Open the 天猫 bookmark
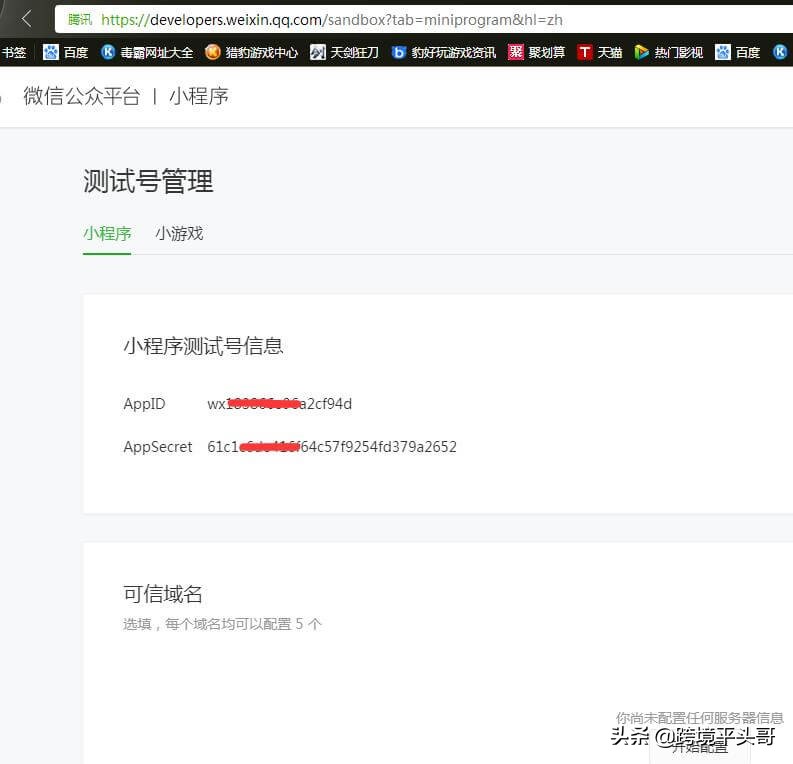This screenshot has width=793, height=764. coord(599,52)
